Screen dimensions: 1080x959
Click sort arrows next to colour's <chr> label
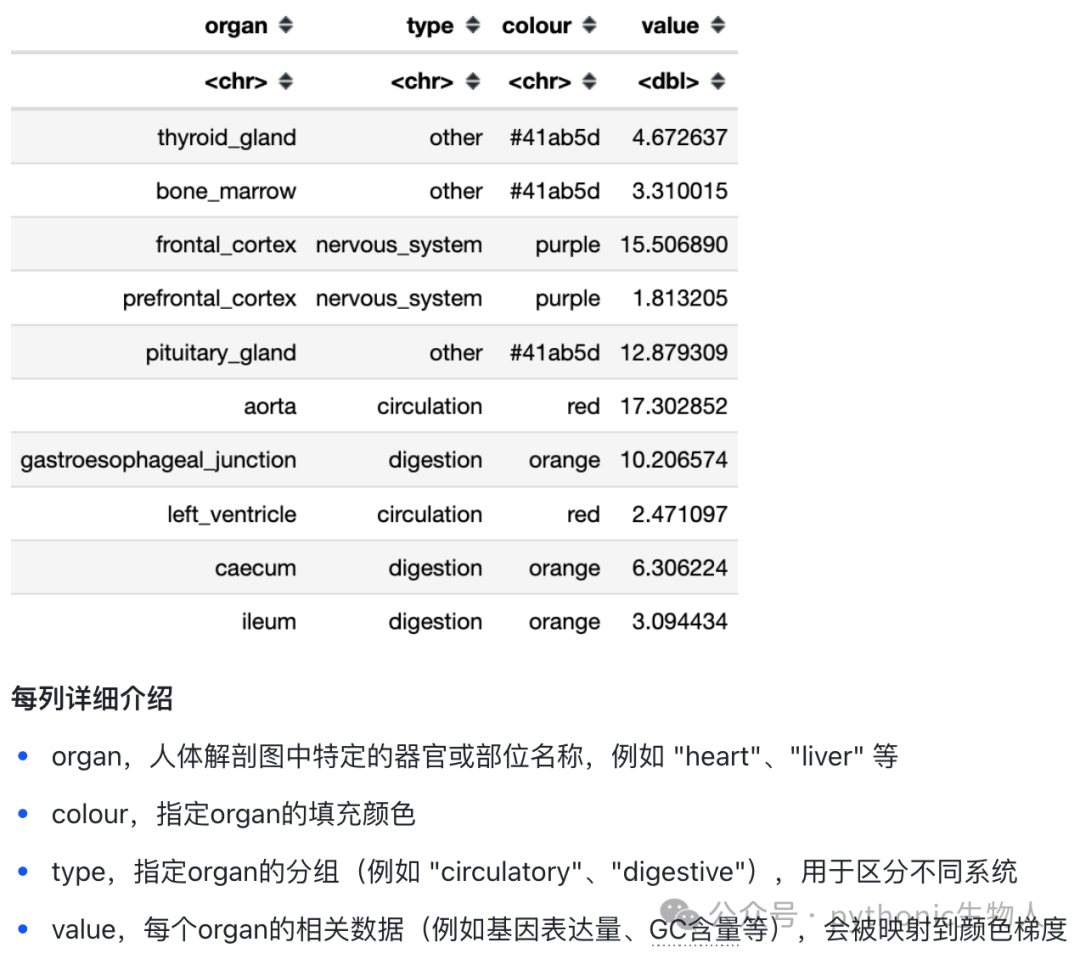pos(589,81)
